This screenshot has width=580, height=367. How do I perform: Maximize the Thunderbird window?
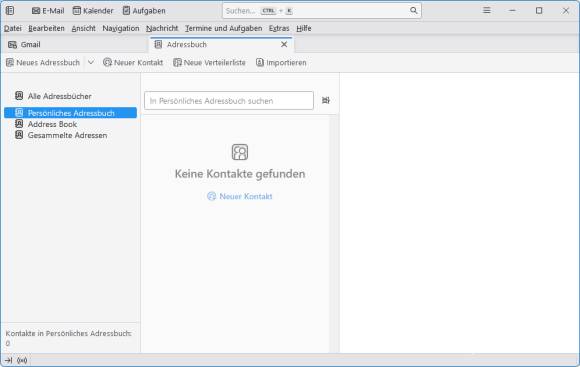point(539,10)
